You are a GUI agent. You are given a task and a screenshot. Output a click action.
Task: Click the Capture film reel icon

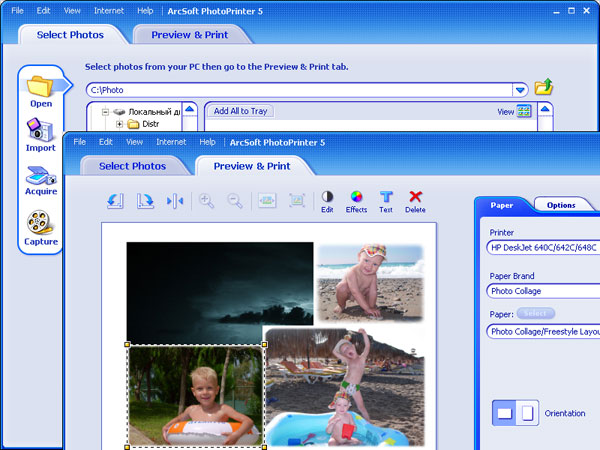39,222
